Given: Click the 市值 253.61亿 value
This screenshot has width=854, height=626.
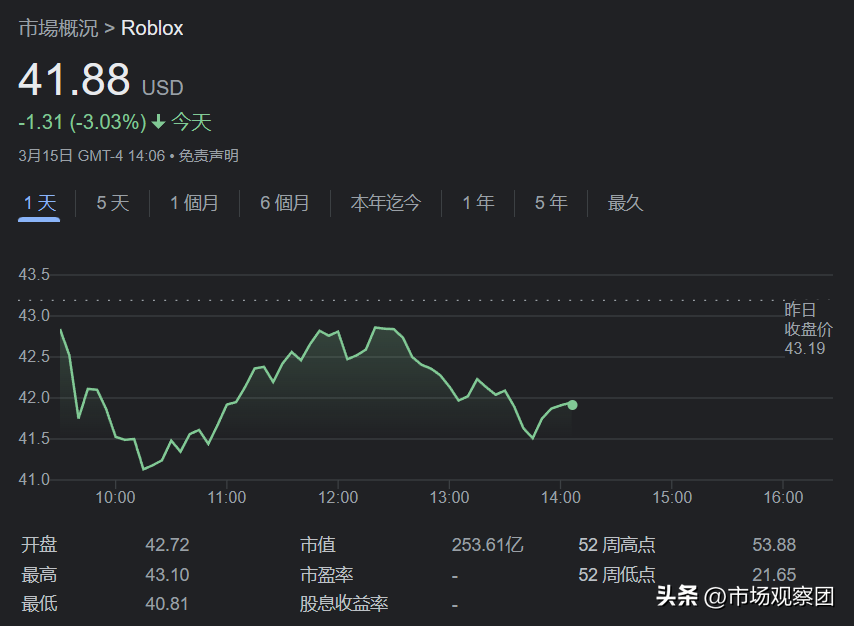Looking at the screenshot, I should coord(487,545).
